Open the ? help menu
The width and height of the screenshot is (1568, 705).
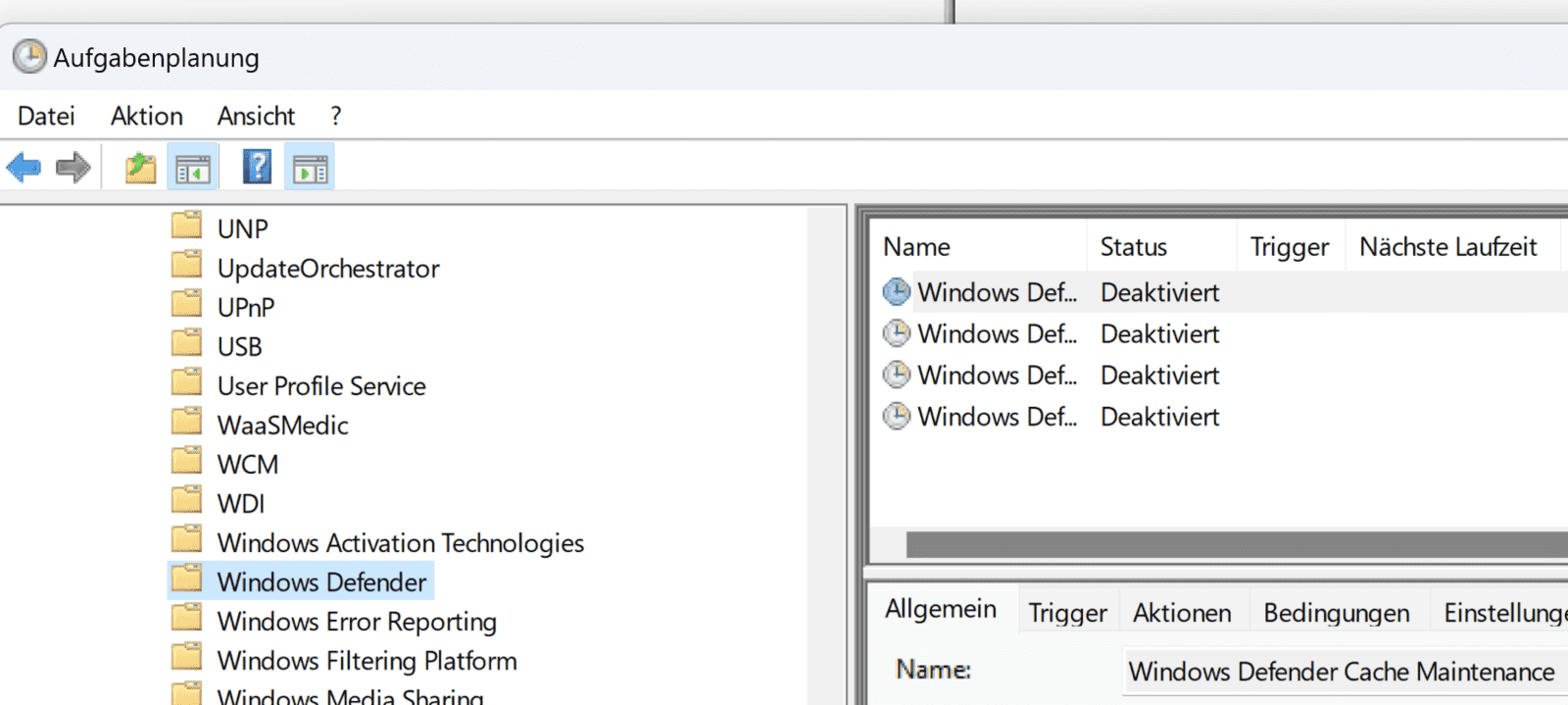click(336, 116)
